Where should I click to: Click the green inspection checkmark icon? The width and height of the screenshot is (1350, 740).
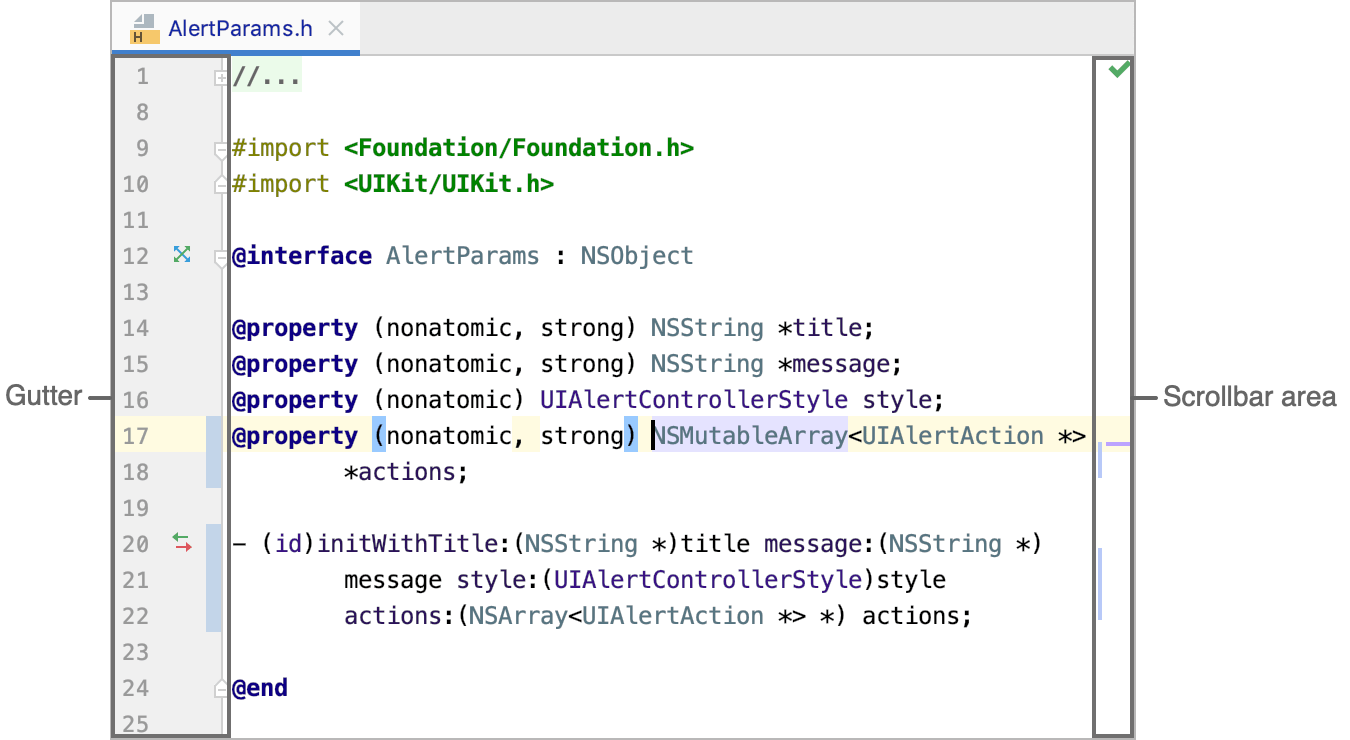point(1119,69)
